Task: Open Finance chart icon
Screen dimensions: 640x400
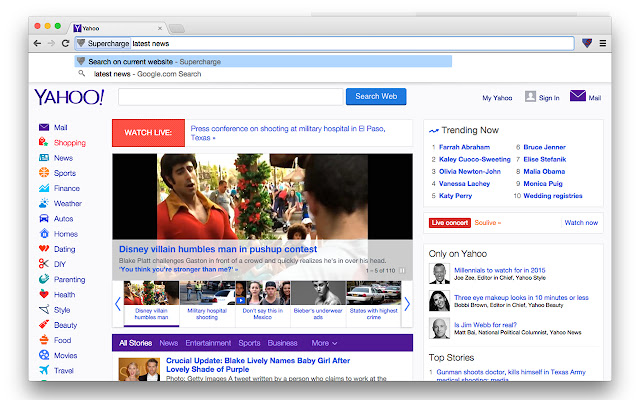Action: 44,188
